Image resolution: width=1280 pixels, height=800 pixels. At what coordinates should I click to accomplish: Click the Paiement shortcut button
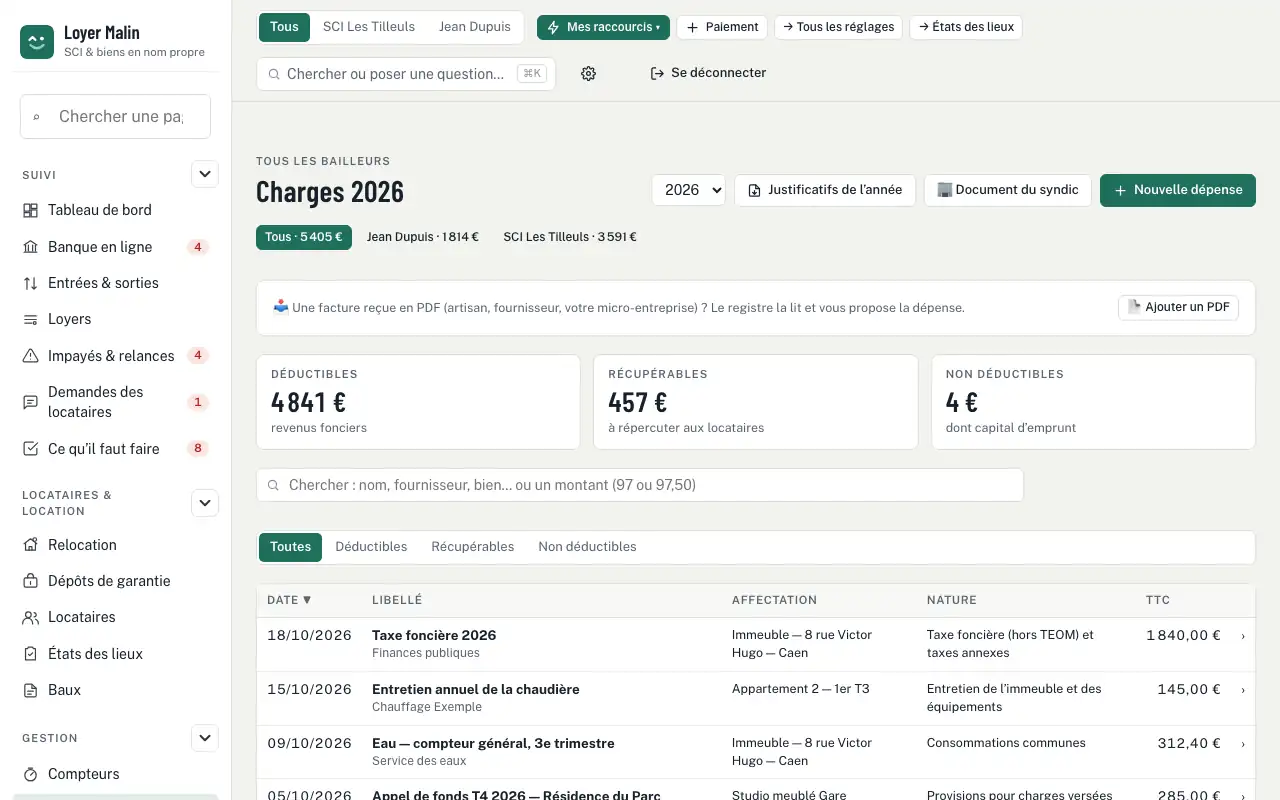pyautogui.click(x=722, y=27)
